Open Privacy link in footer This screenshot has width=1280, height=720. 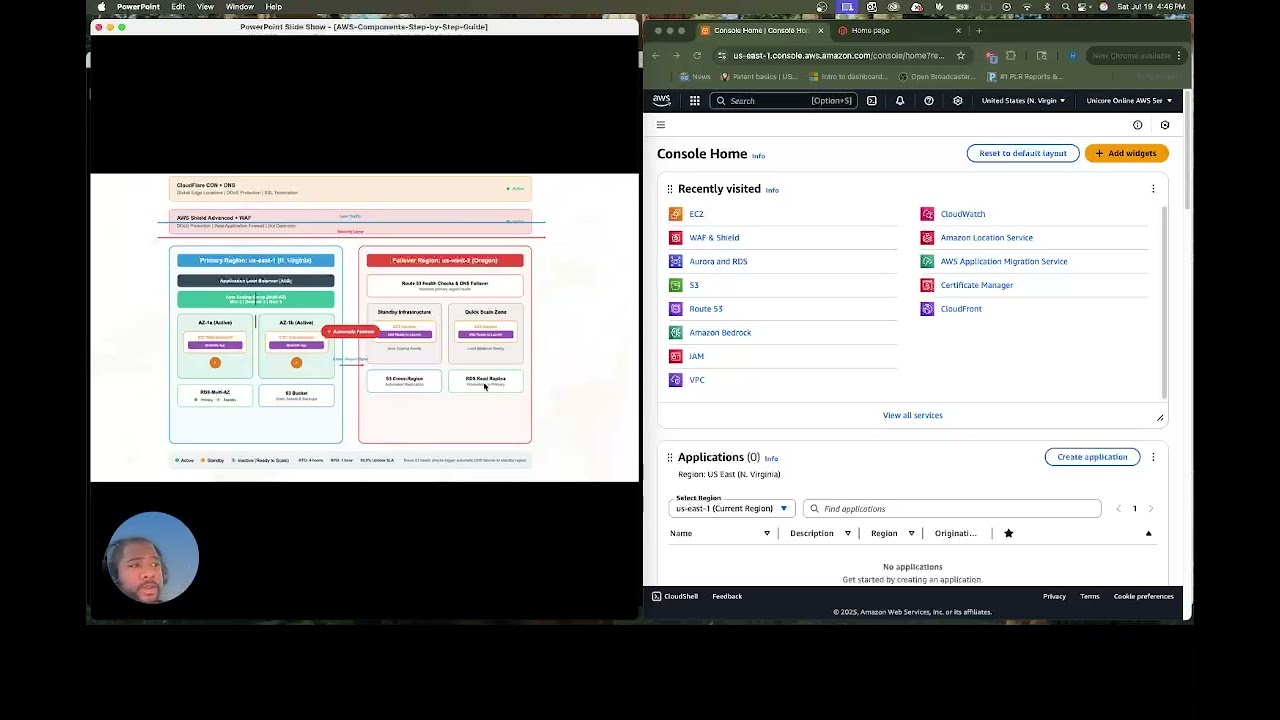pyautogui.click(x=1054, y=596)
